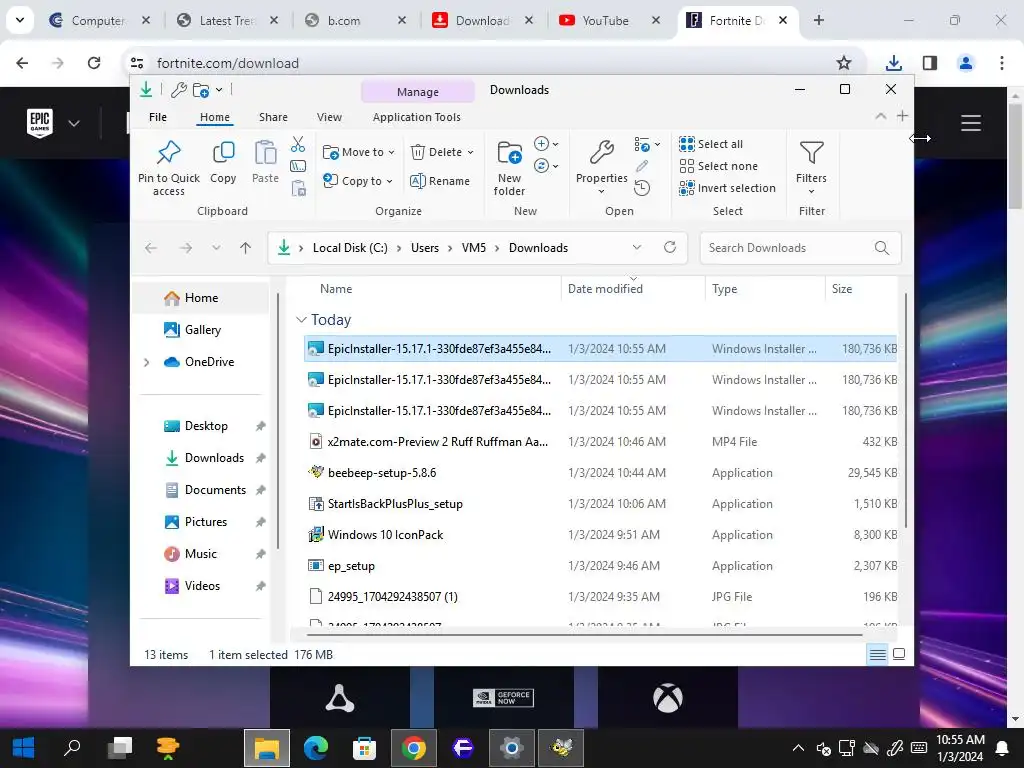The width and height of the screenshot is (1024, 768).
Task: Open the File menu
Action: coord(158,117)
